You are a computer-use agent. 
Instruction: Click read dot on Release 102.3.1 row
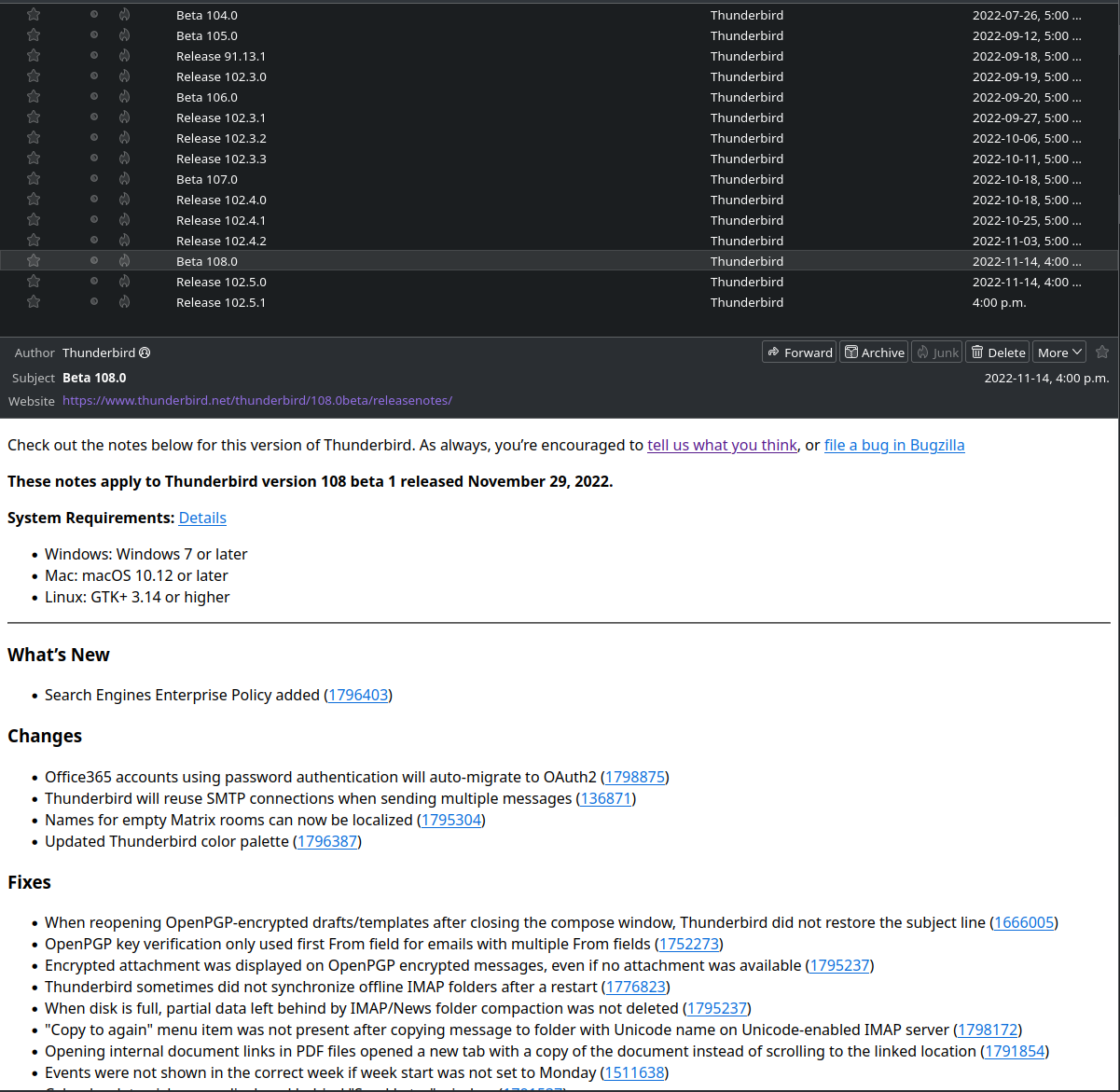click(x=94, y=117)
